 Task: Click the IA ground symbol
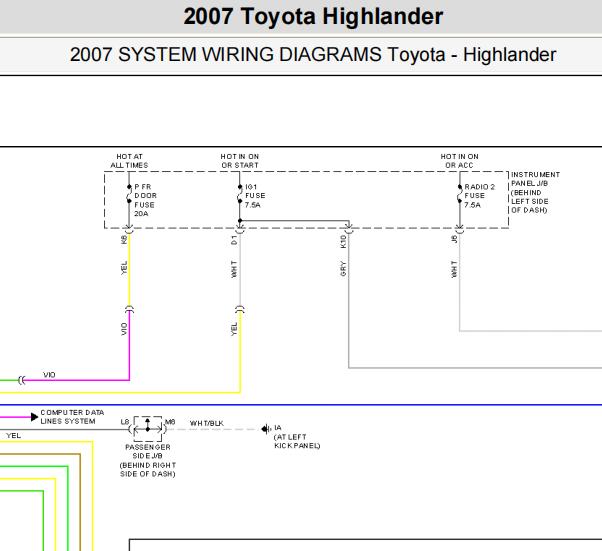click(266, 429)
